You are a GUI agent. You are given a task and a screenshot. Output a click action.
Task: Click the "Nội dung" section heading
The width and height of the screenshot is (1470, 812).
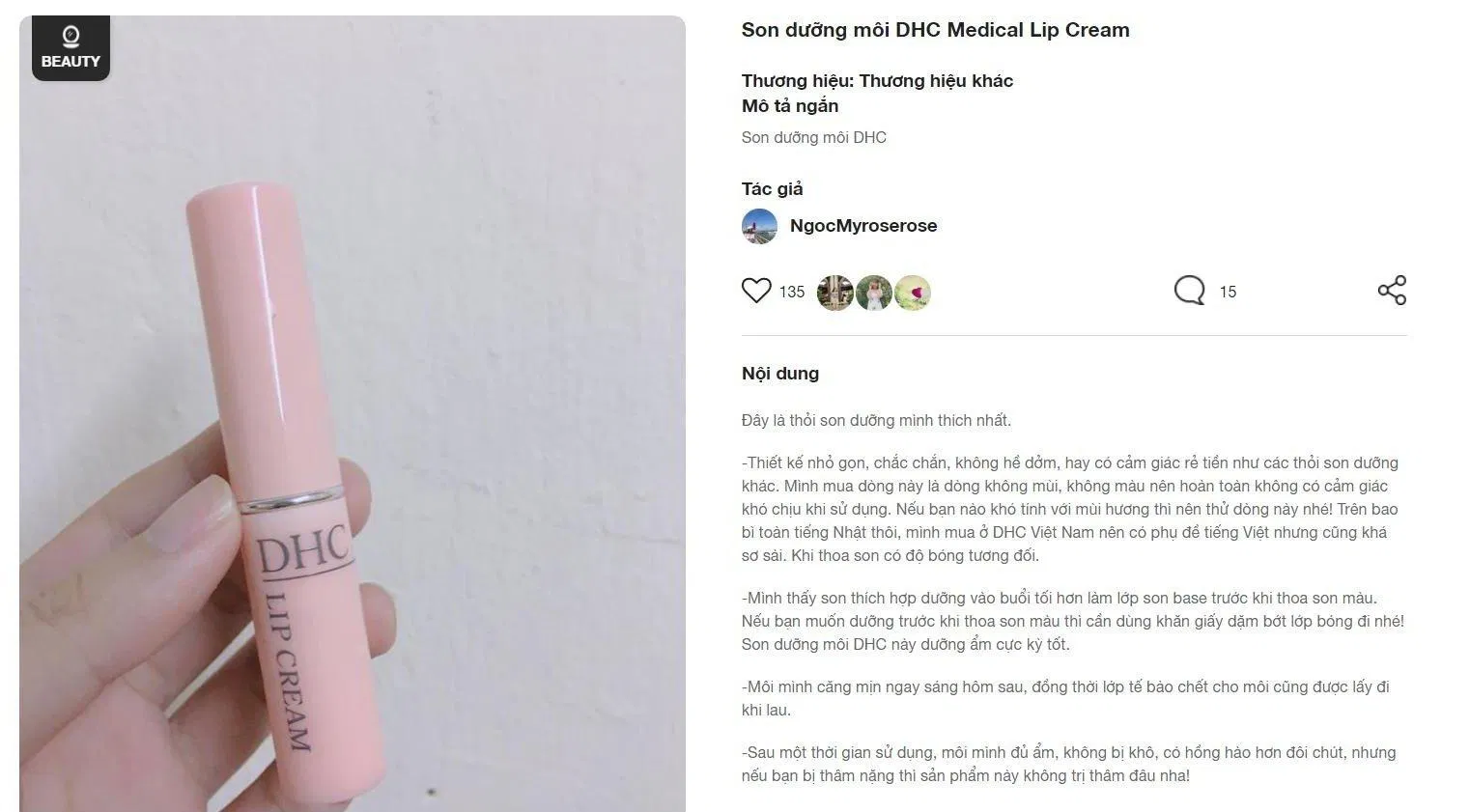pyautogui.click(x=780, y=374)
